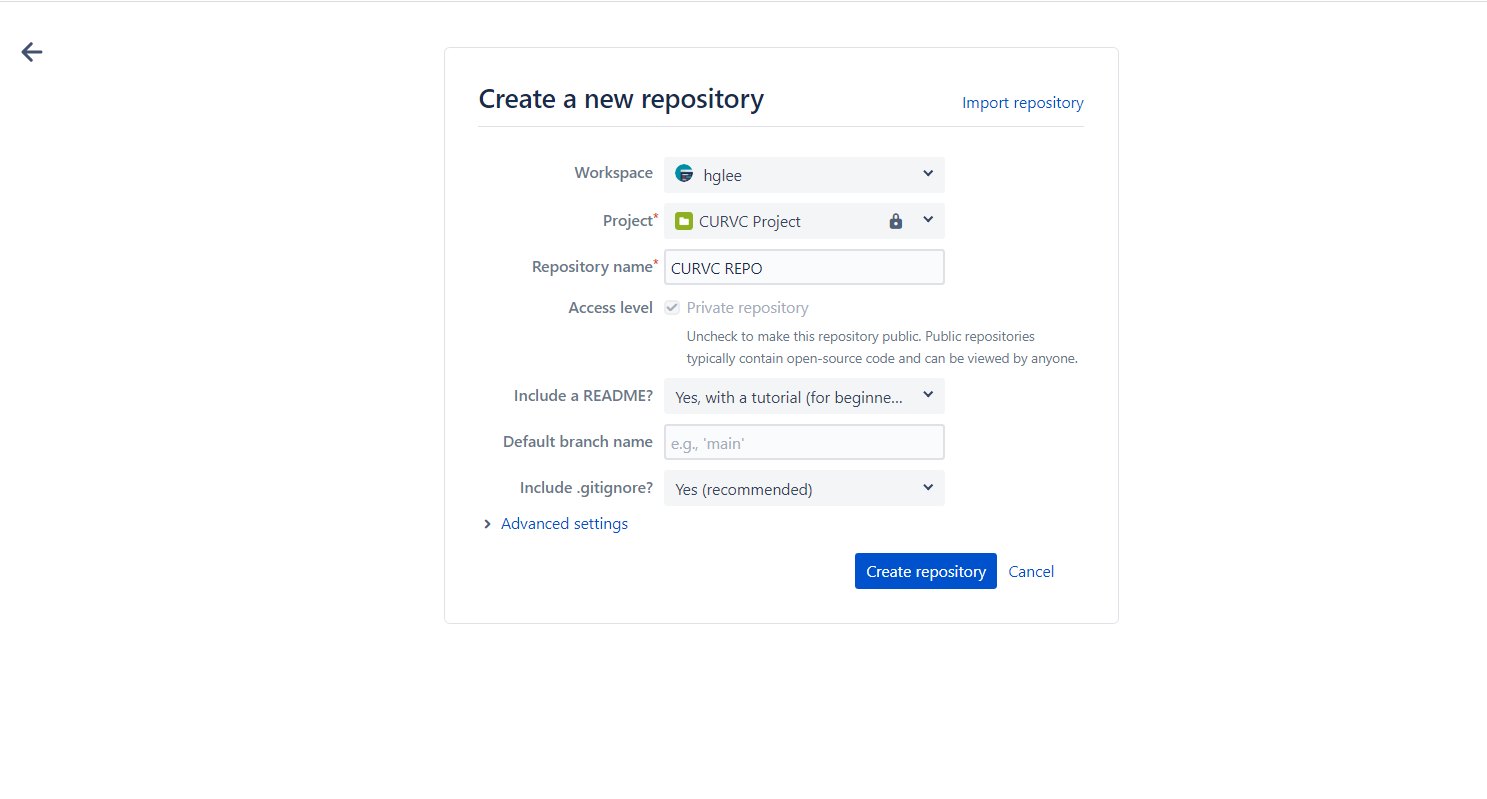The height and width of the screenshot is (799, 1487).
Task: Open the Project CURVC Project dropdown
Action: (804, 221)
